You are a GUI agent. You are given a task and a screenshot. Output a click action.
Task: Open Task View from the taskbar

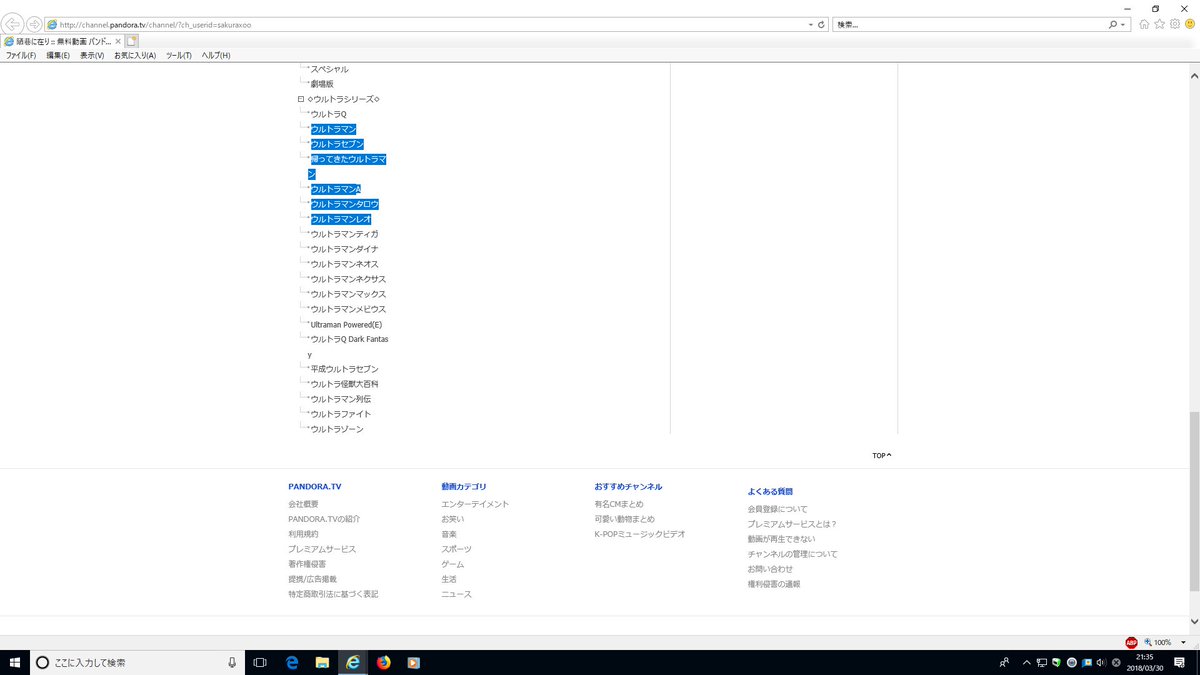tap(260, 662)
